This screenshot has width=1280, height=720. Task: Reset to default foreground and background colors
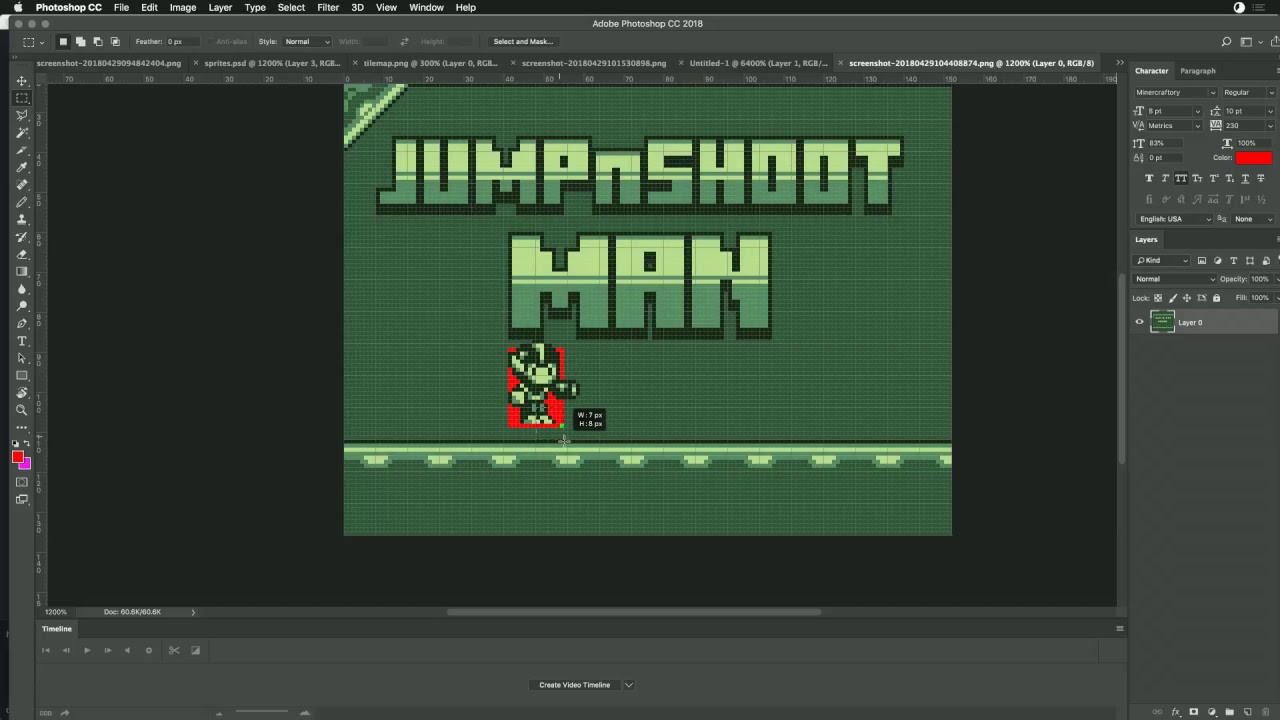click(16, 443)
